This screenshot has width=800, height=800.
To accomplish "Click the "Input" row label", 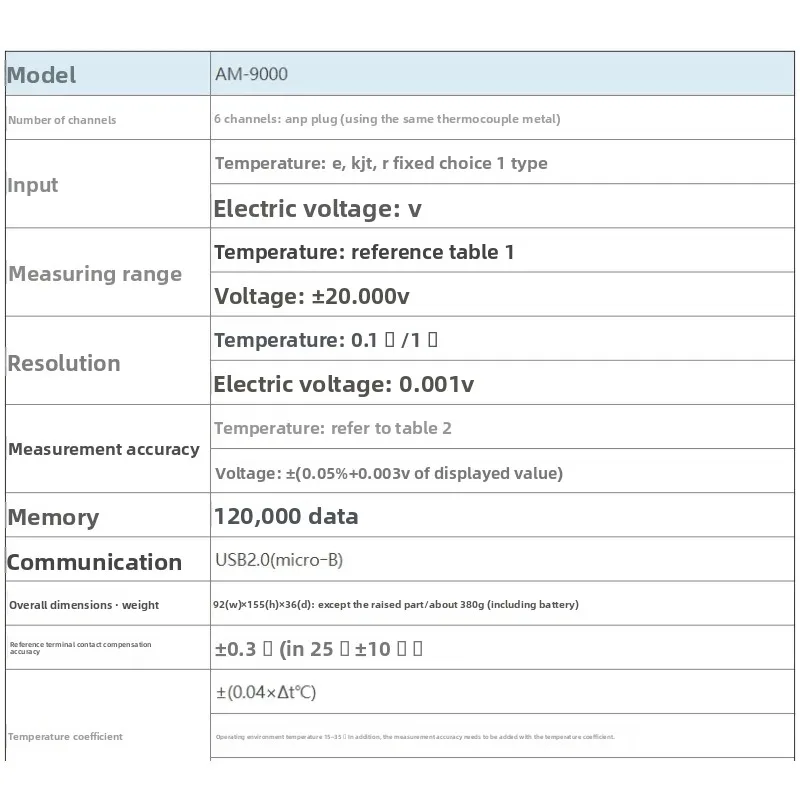I will [x=33, y=185].
